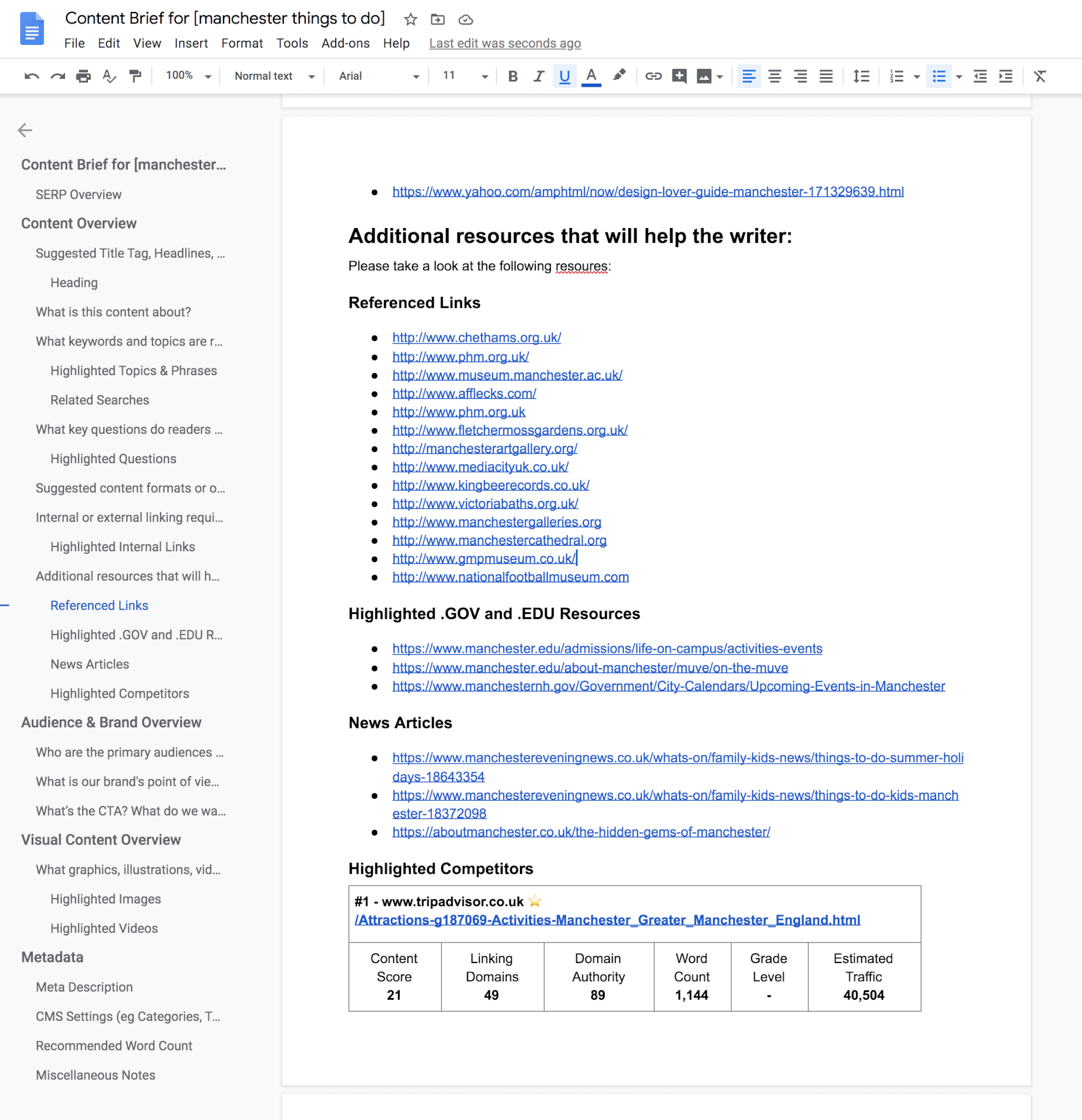Open the Arial font dropdown

(x=378, y=76)
